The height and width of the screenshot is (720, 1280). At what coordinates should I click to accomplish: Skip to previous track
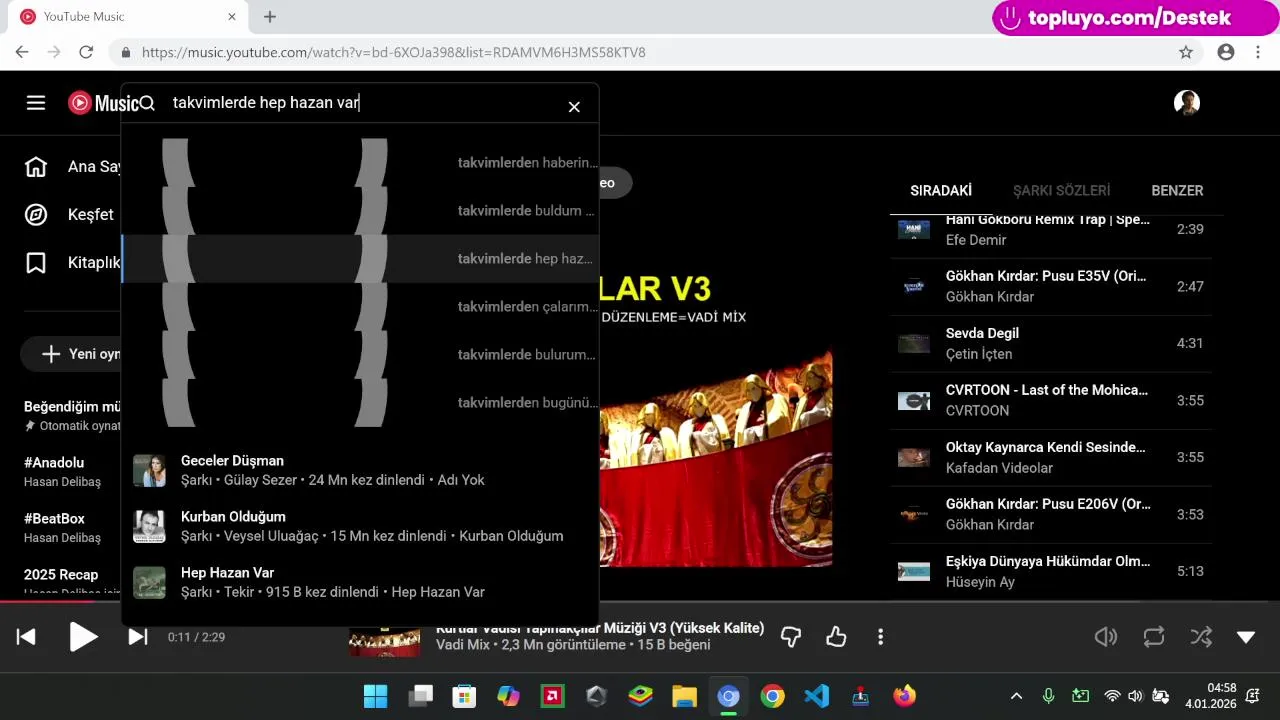coord(26,637)
